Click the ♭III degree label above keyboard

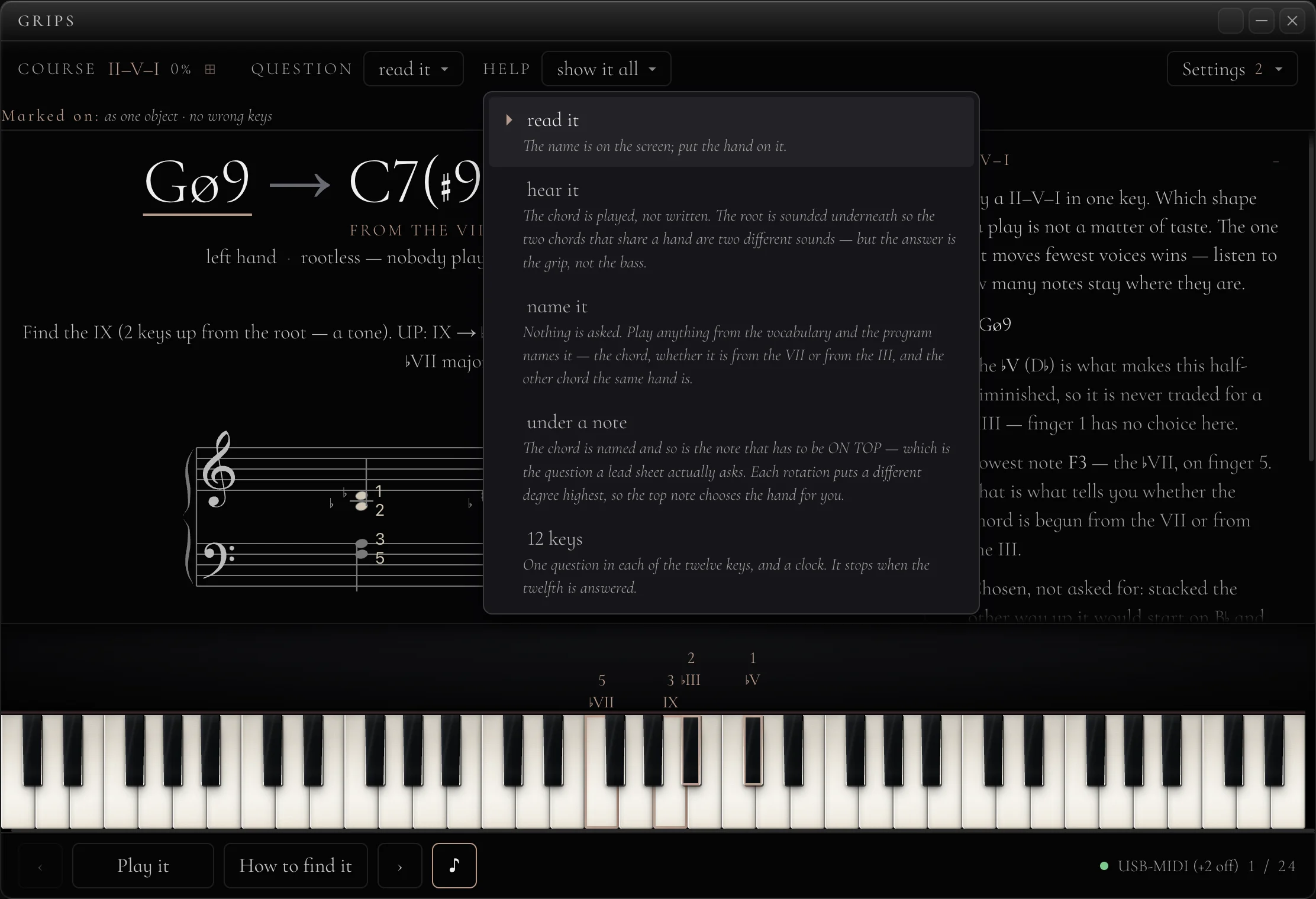coord(691,680)
